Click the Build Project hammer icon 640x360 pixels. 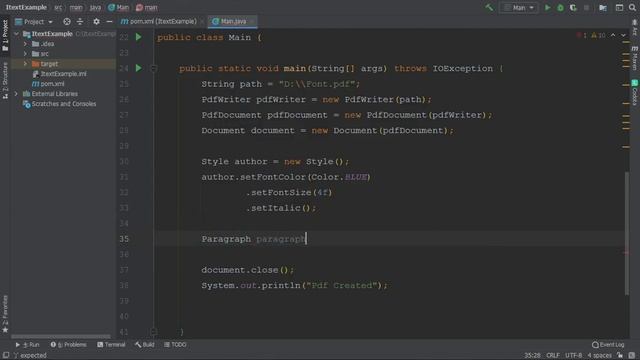point(489,7)
